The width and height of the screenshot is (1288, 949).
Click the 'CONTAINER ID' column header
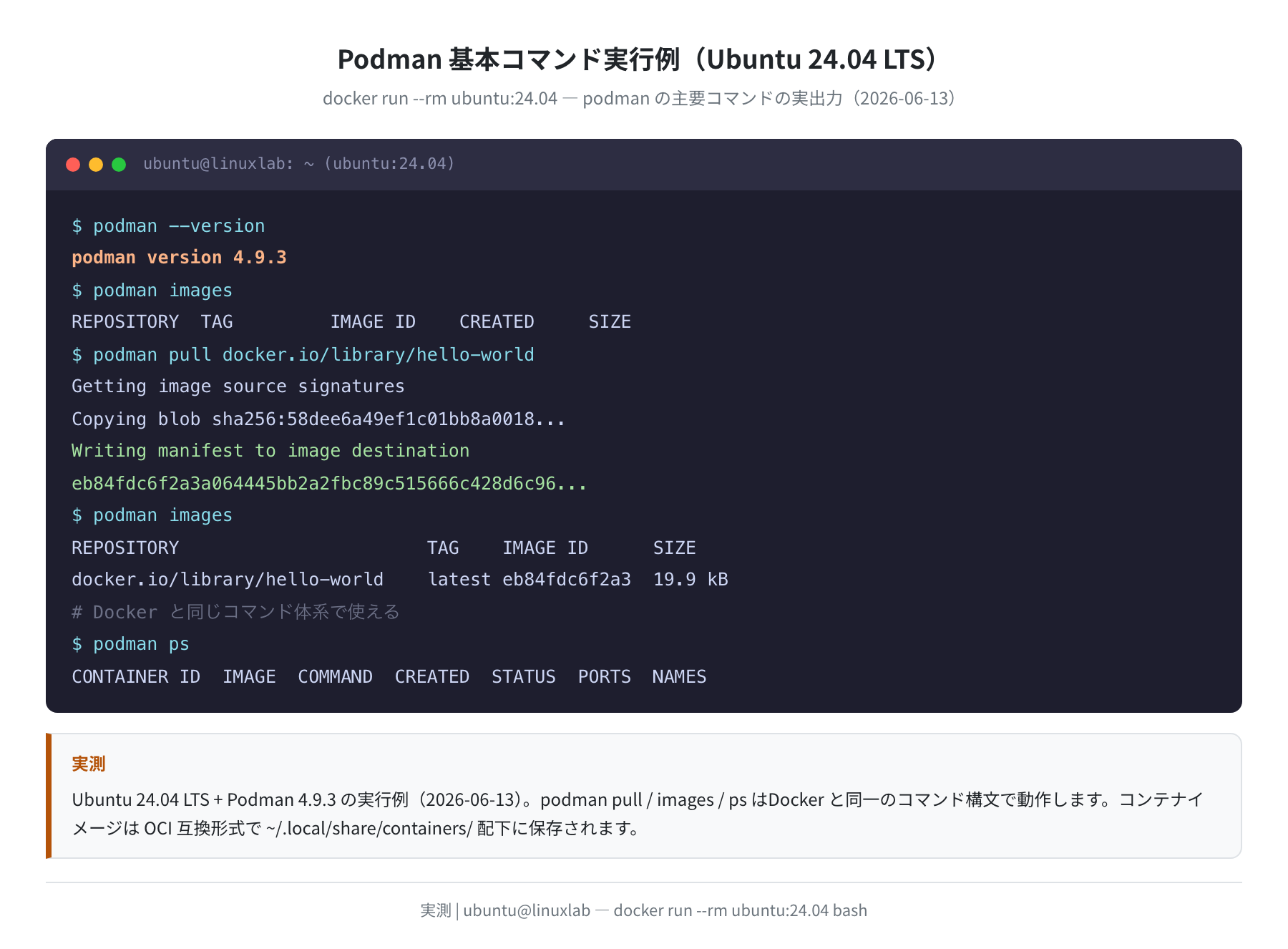click(x=136, y=677)
